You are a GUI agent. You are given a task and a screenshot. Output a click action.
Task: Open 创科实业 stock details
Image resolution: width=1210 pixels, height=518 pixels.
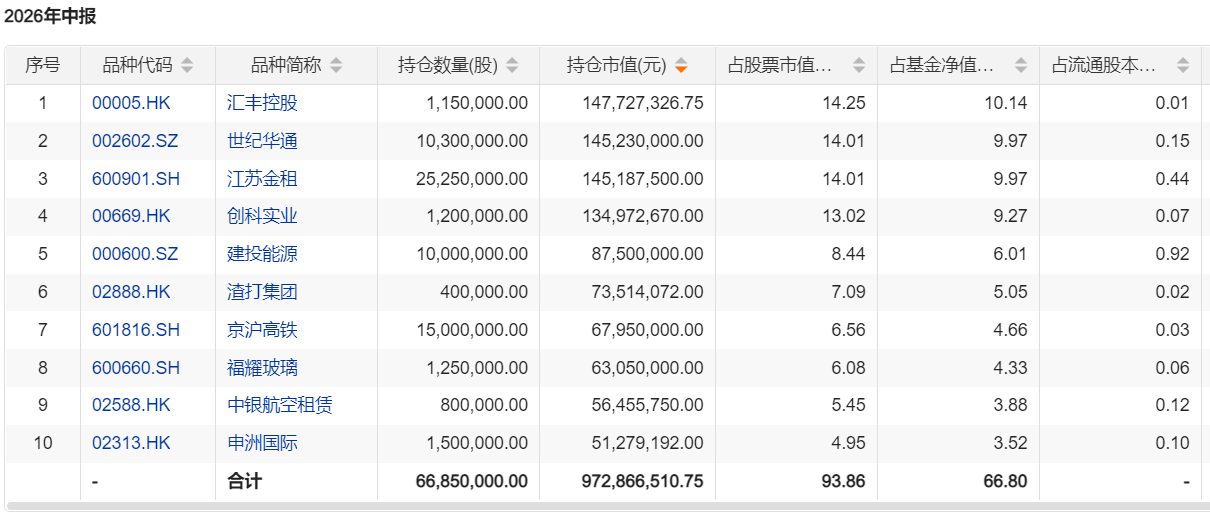click(262, 216)
